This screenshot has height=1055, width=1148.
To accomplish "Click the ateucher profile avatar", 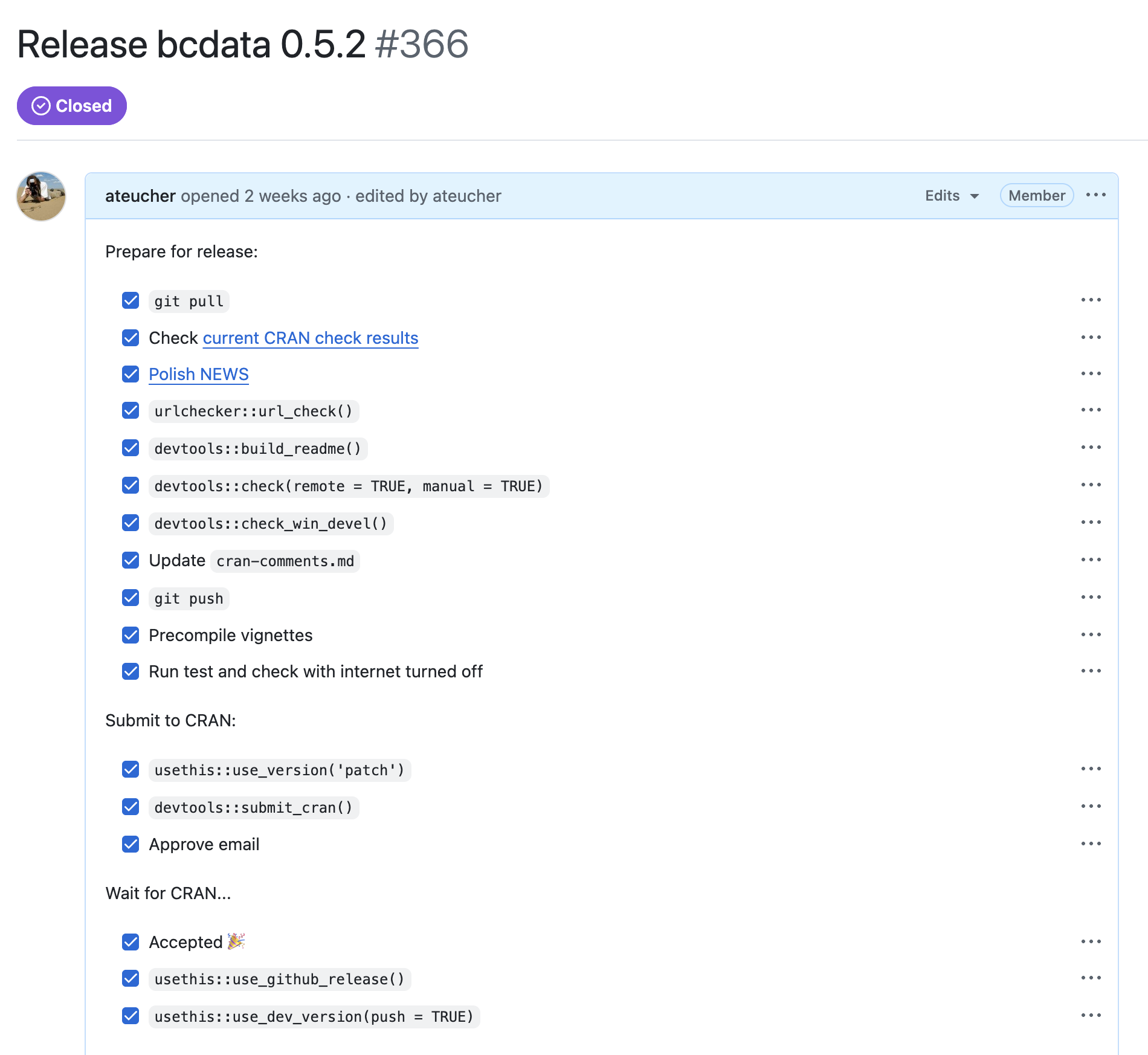I will (x=41, y=196).
